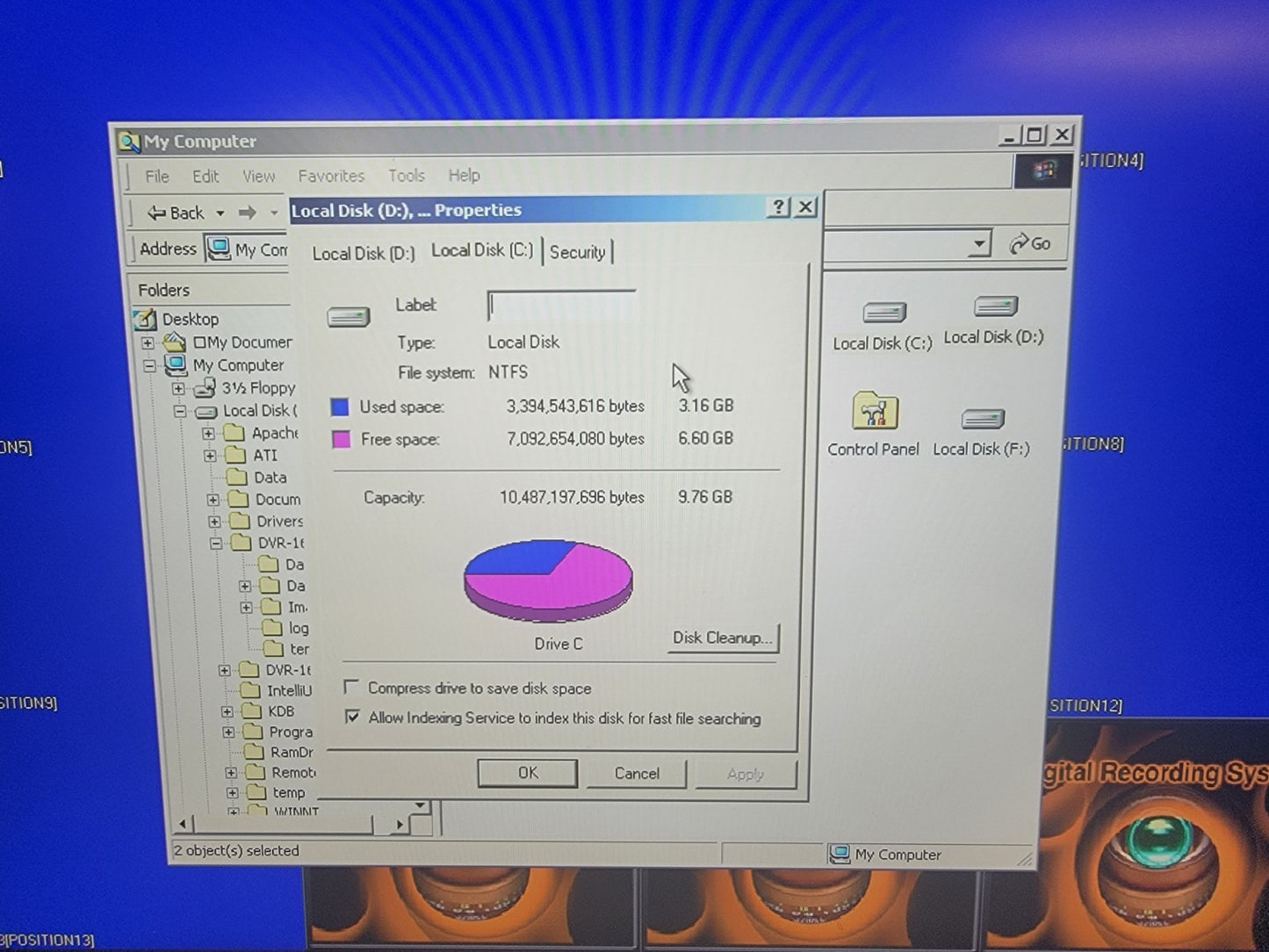This screenshot has width=1269, height=952.
Task: Open the Favorites menu
Action: coord(330,177)
